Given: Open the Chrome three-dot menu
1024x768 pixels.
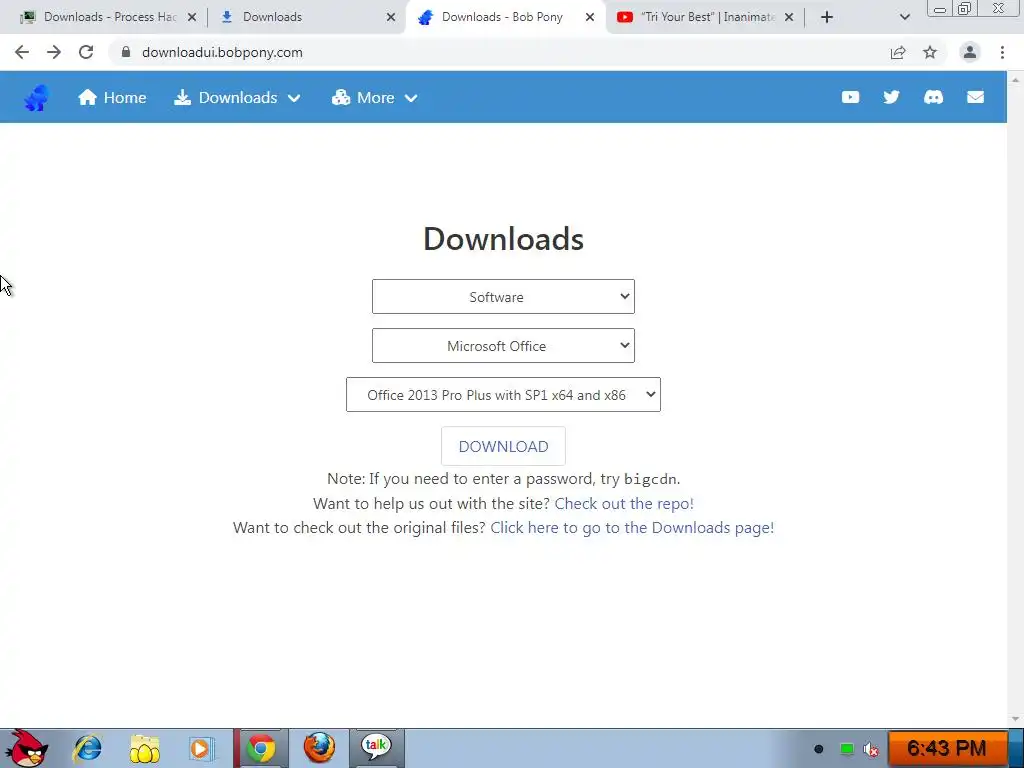Looking at the screenshot, I should [1002, 52].
